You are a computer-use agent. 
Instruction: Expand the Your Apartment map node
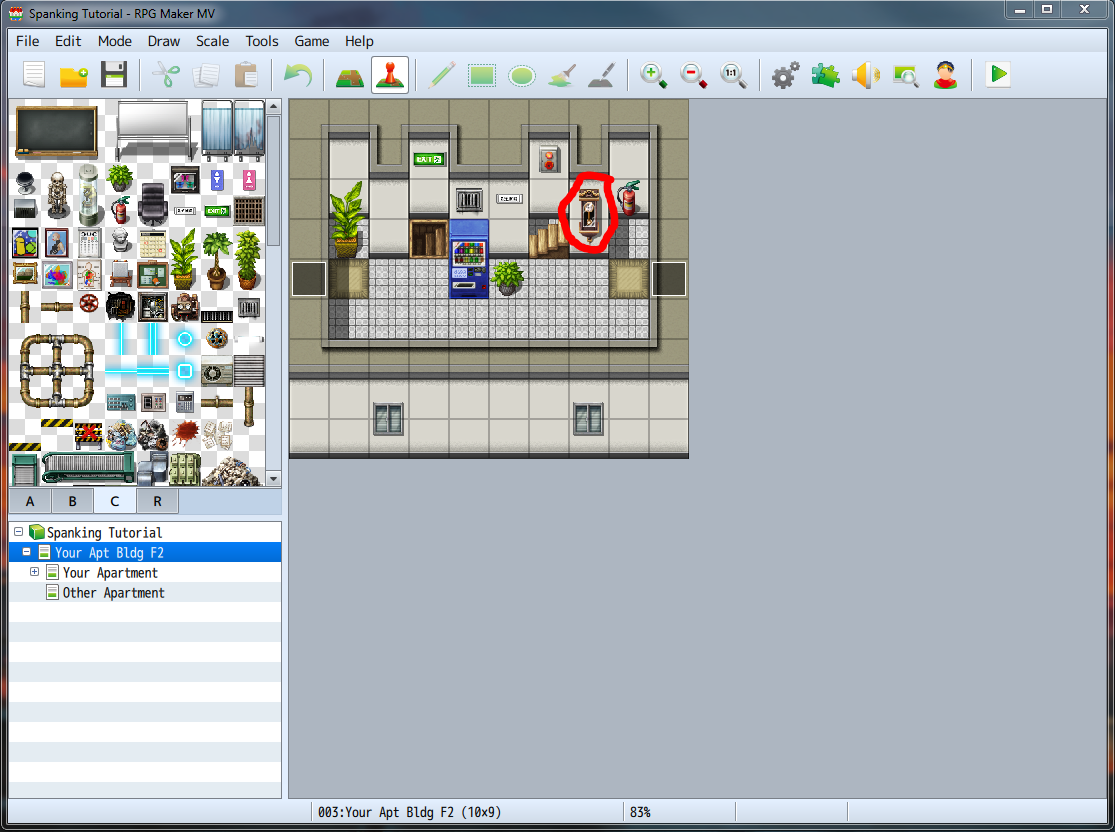point(34,572)
